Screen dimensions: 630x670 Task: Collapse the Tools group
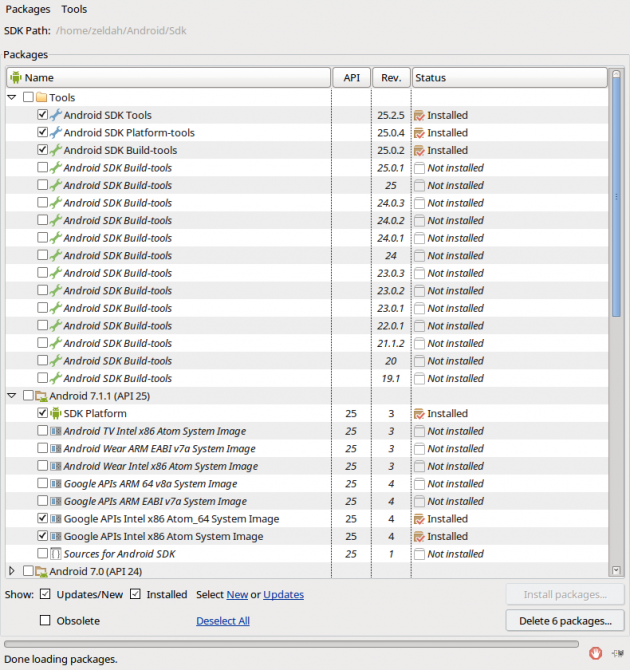(12, 97)
